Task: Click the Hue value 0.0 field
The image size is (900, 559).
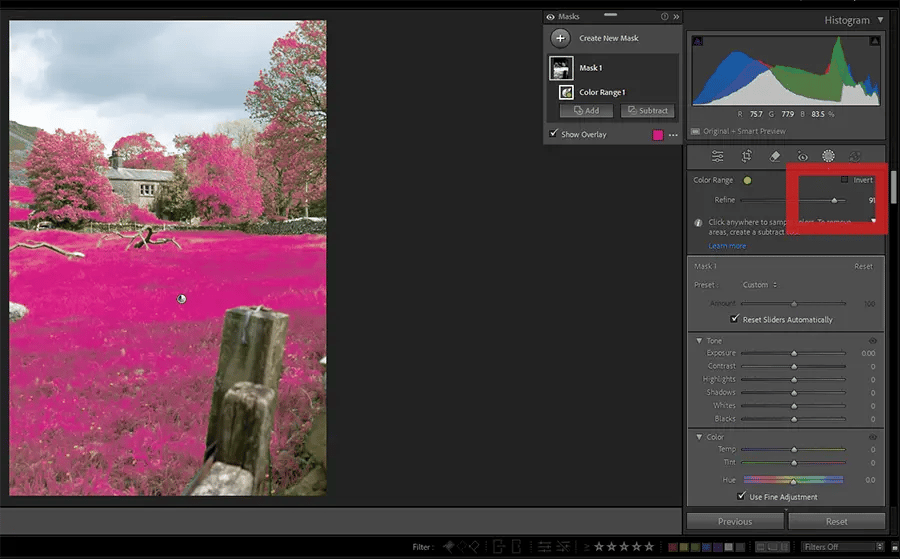Action: [x=870, y=480]
